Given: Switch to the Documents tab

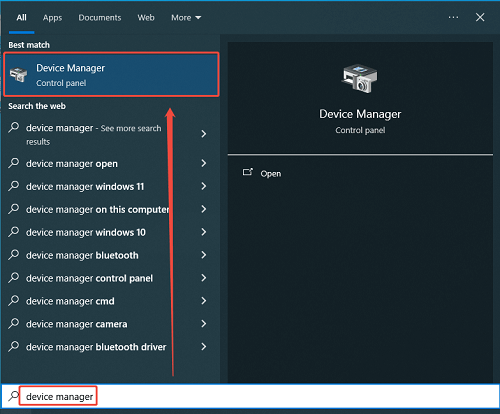Looking at the screenshot, I should pyautogui.click(x=100, y=18).
